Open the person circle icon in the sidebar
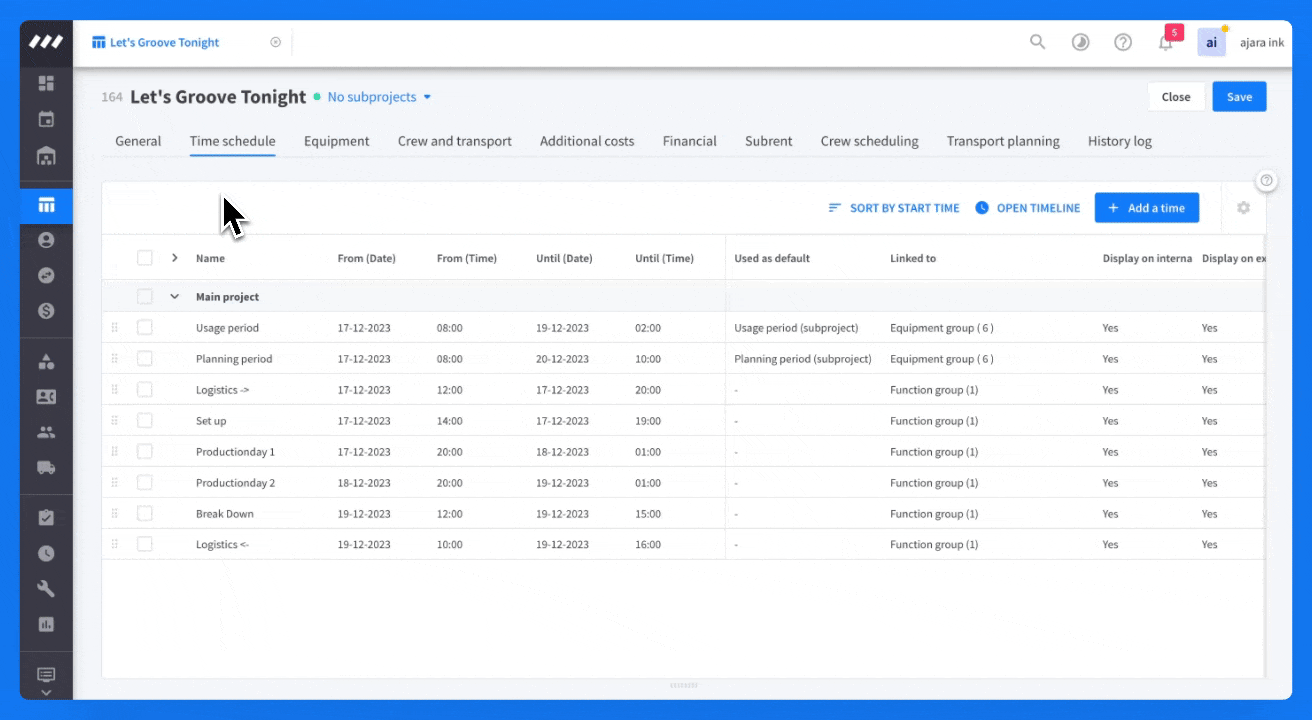1312x720 pixels. click(46, 240)
